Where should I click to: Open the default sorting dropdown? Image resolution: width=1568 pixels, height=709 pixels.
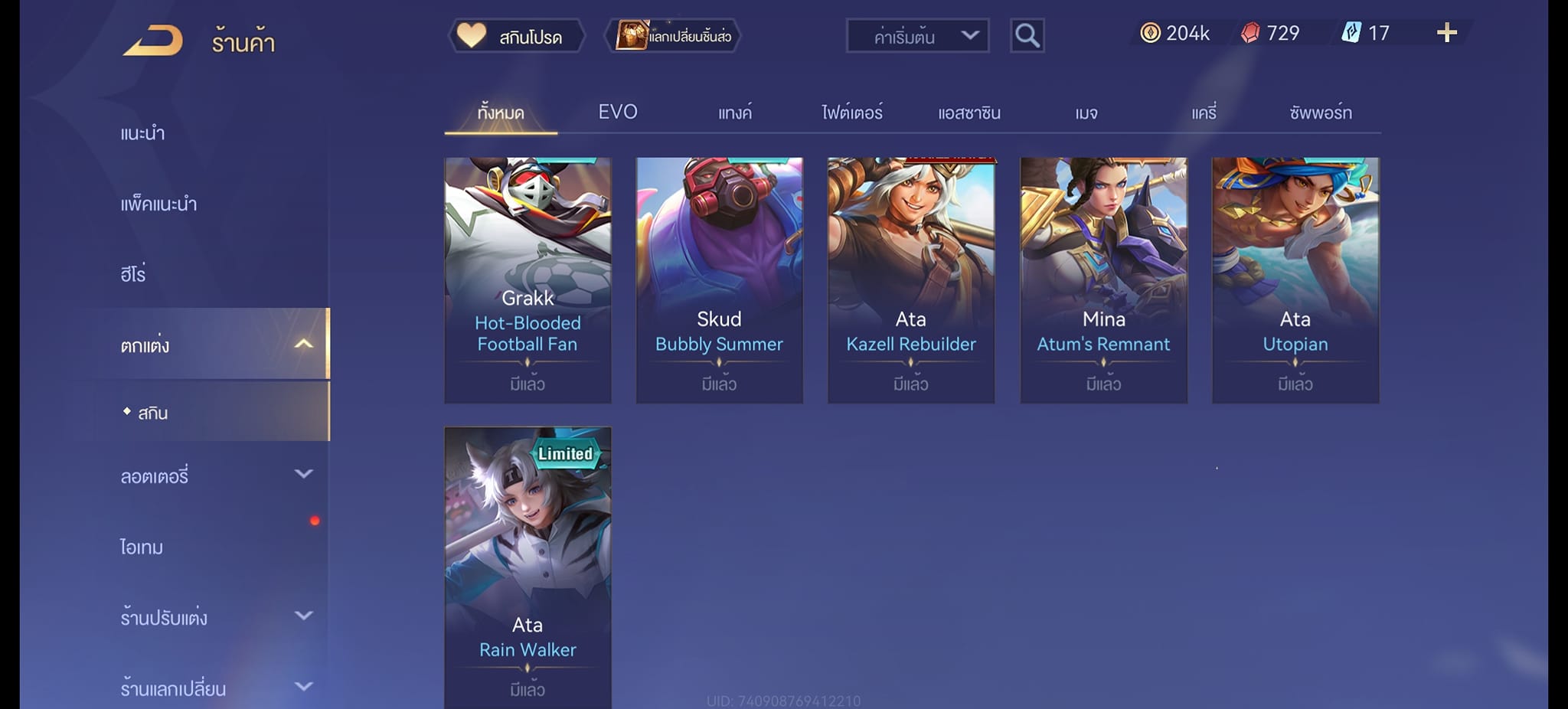point(917,36)
